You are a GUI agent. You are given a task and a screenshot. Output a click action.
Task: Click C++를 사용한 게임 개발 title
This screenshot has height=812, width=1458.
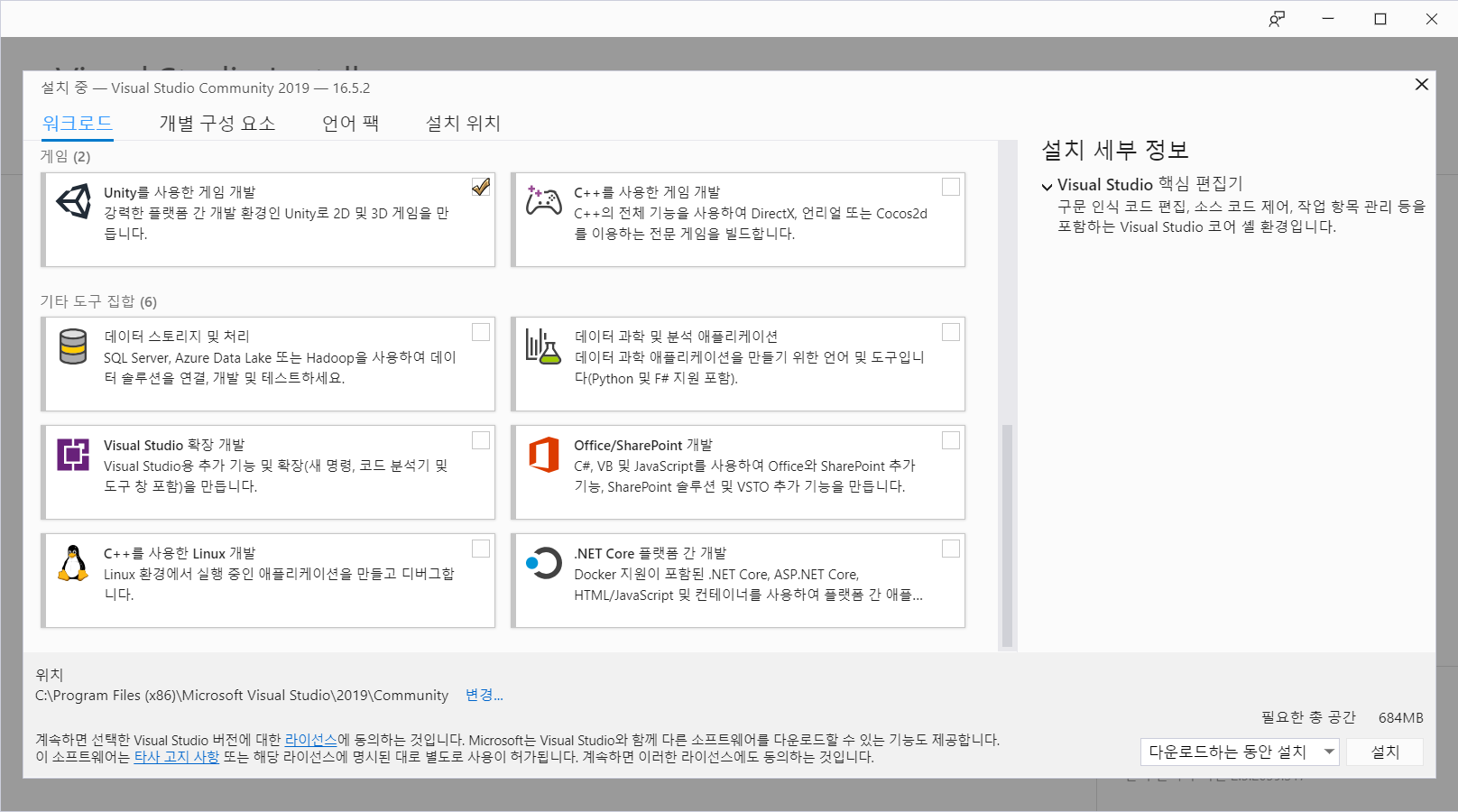647,192
